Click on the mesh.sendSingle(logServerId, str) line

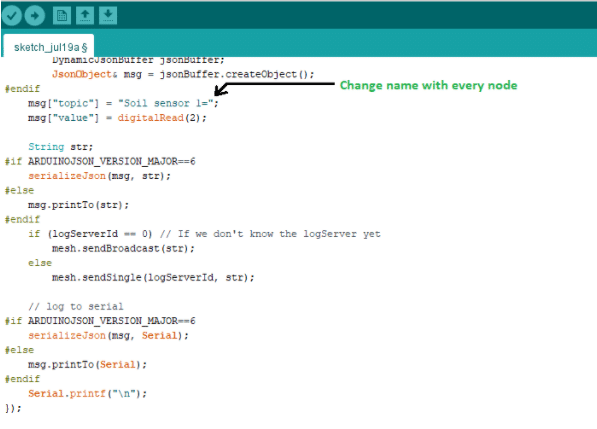click(153, 277)
